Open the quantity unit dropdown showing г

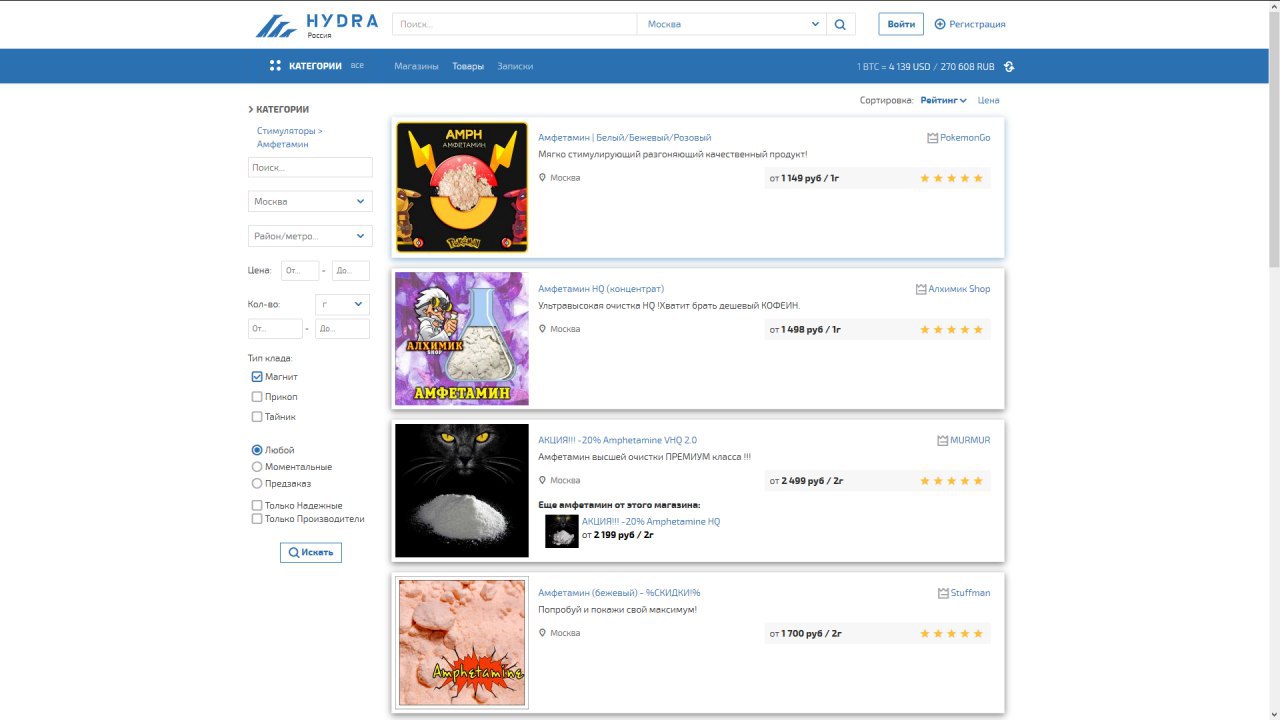click(342, 304)
